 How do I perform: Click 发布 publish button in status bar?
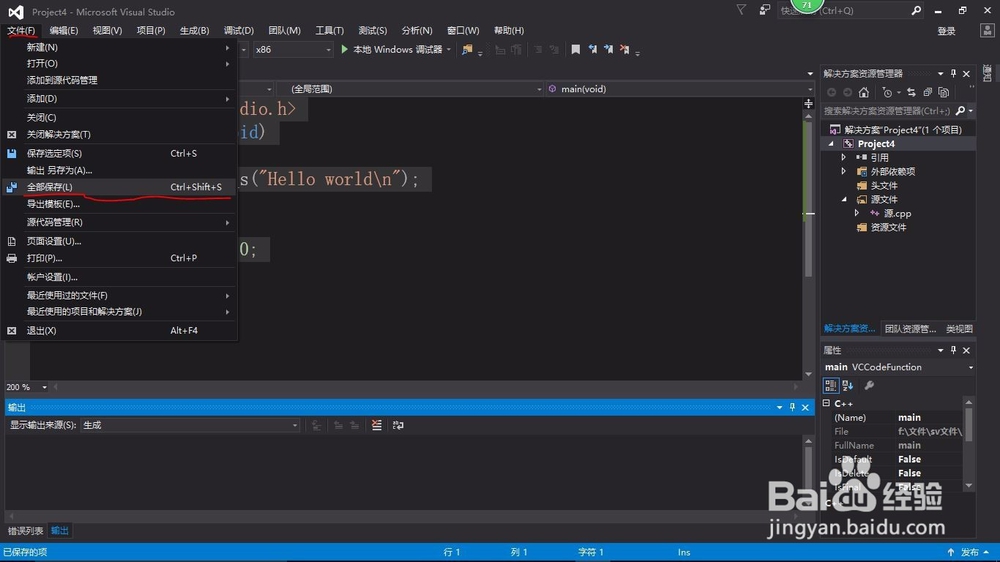tap(969, 552)
